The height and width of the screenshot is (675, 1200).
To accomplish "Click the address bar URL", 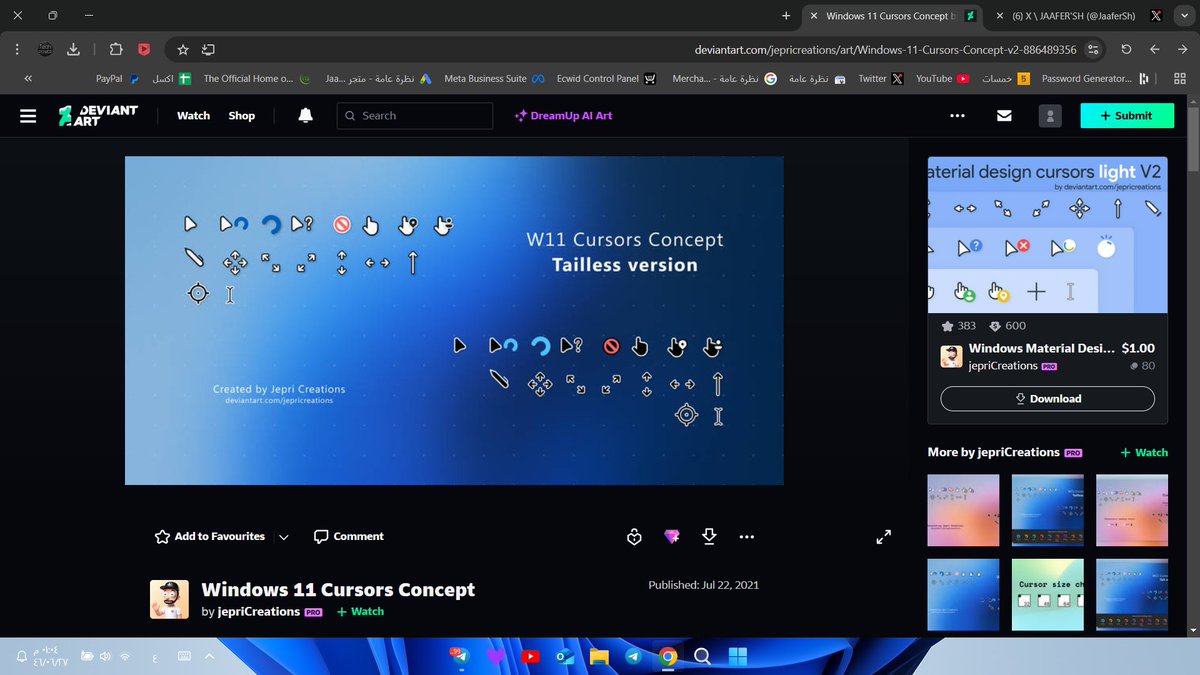I will coord(885,49).
